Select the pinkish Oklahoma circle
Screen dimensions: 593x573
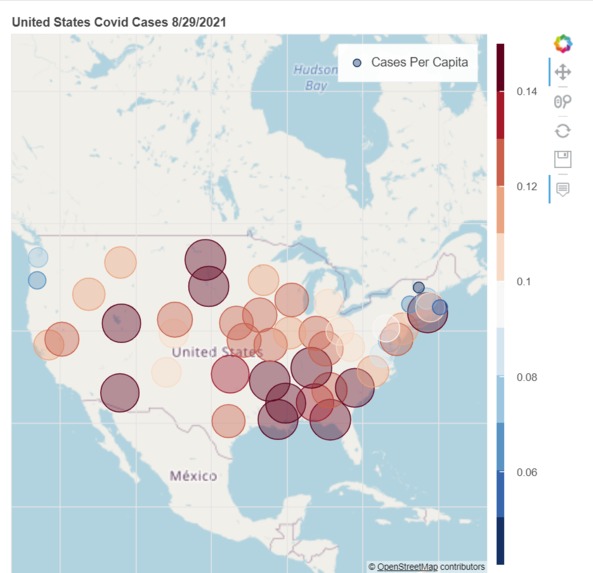point(230,374)
